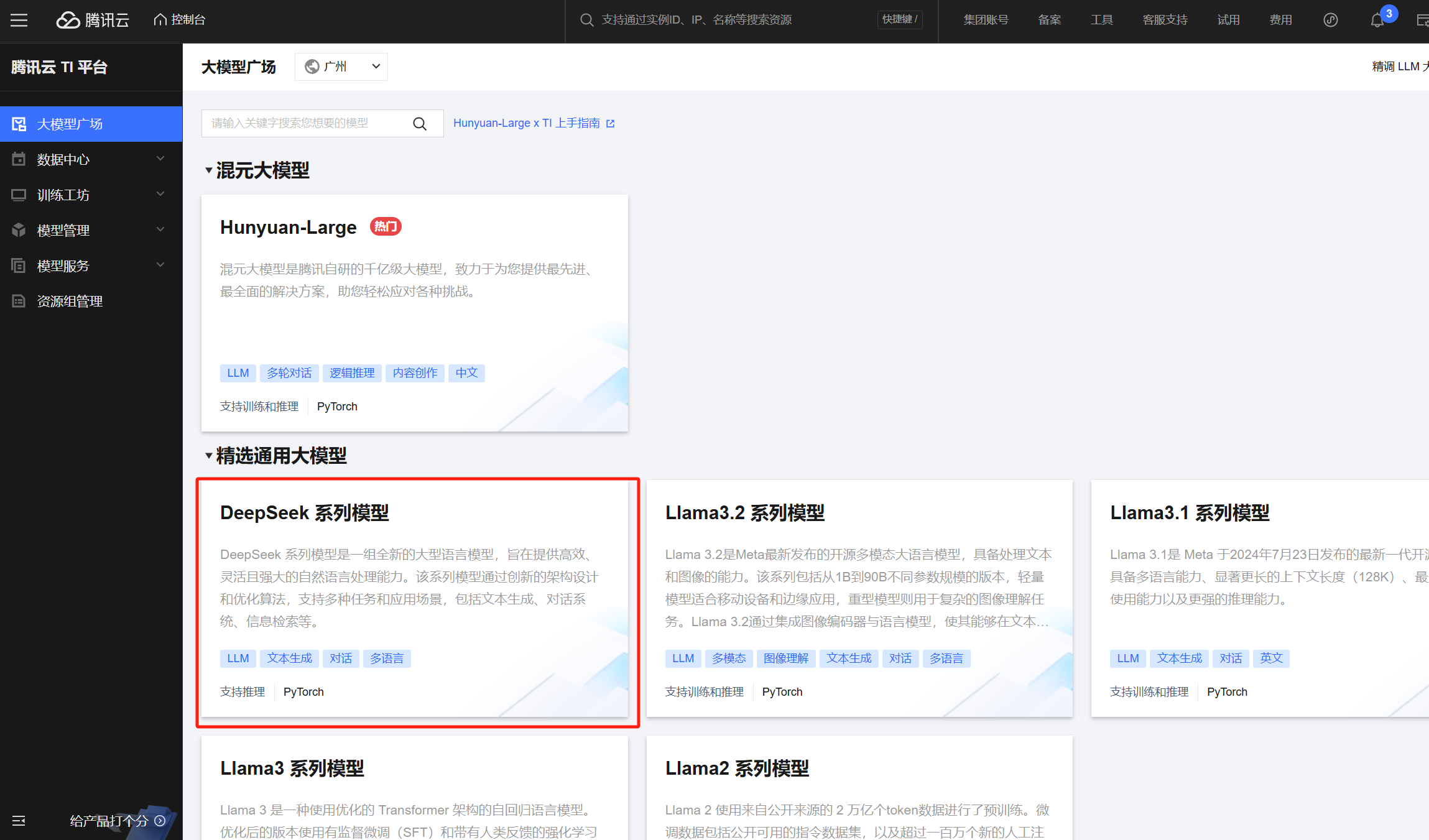1429x840 pixels.
Task: Open the hamburger menu at top left
Action: point(19,20)
